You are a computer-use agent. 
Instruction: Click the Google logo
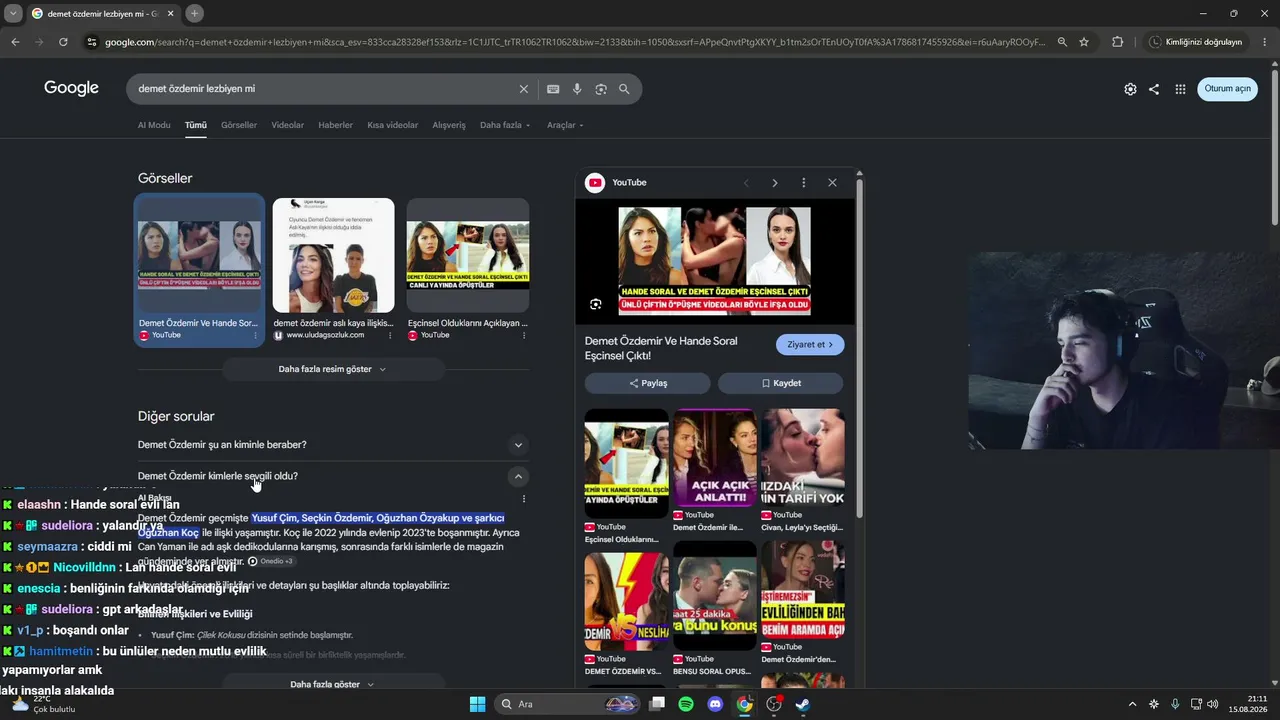click(71, 88)
